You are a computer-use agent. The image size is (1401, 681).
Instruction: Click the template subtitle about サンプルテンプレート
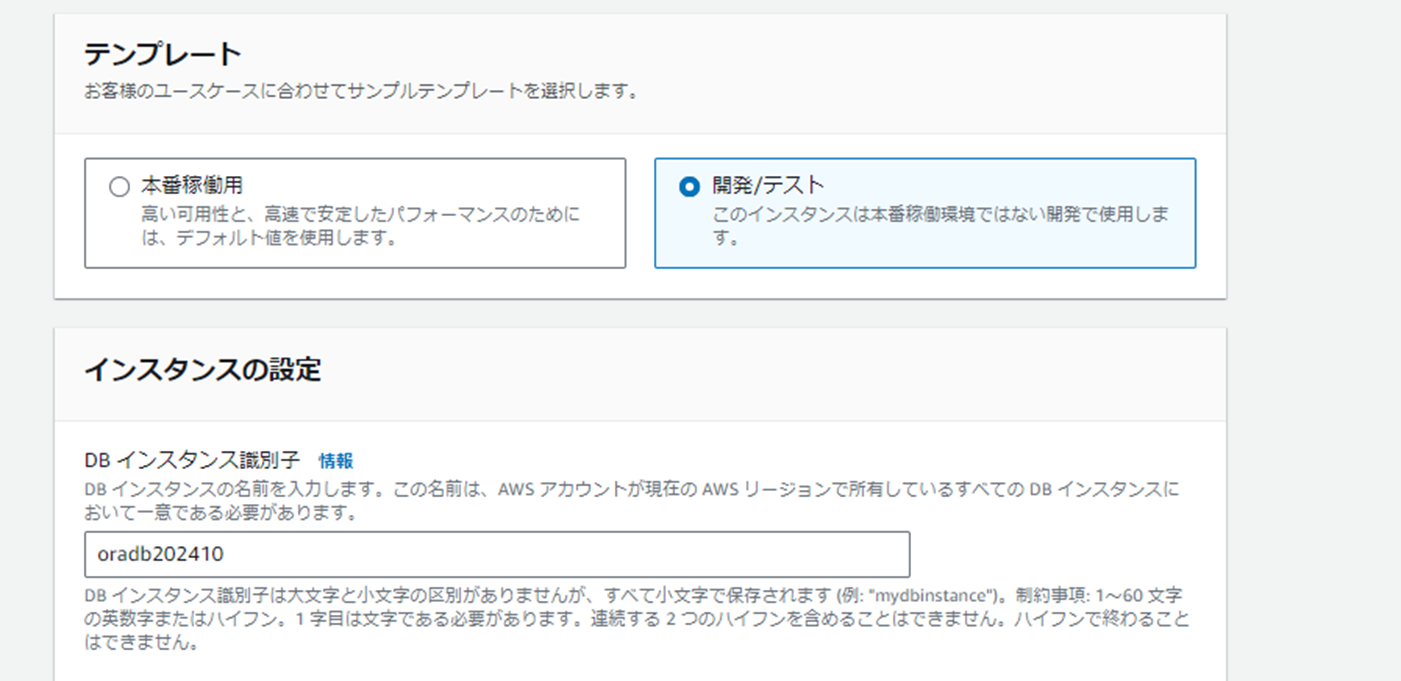(x=361, y=92)
